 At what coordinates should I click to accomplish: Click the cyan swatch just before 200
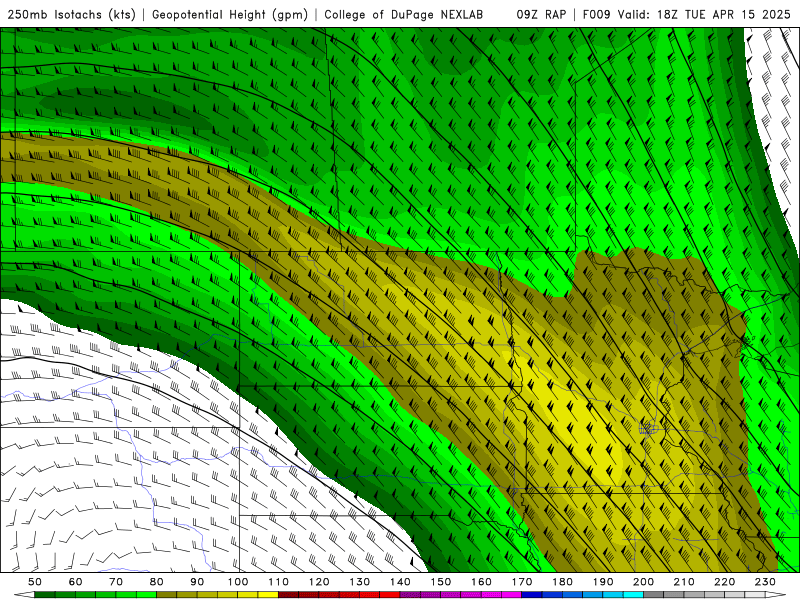(633, 595)
